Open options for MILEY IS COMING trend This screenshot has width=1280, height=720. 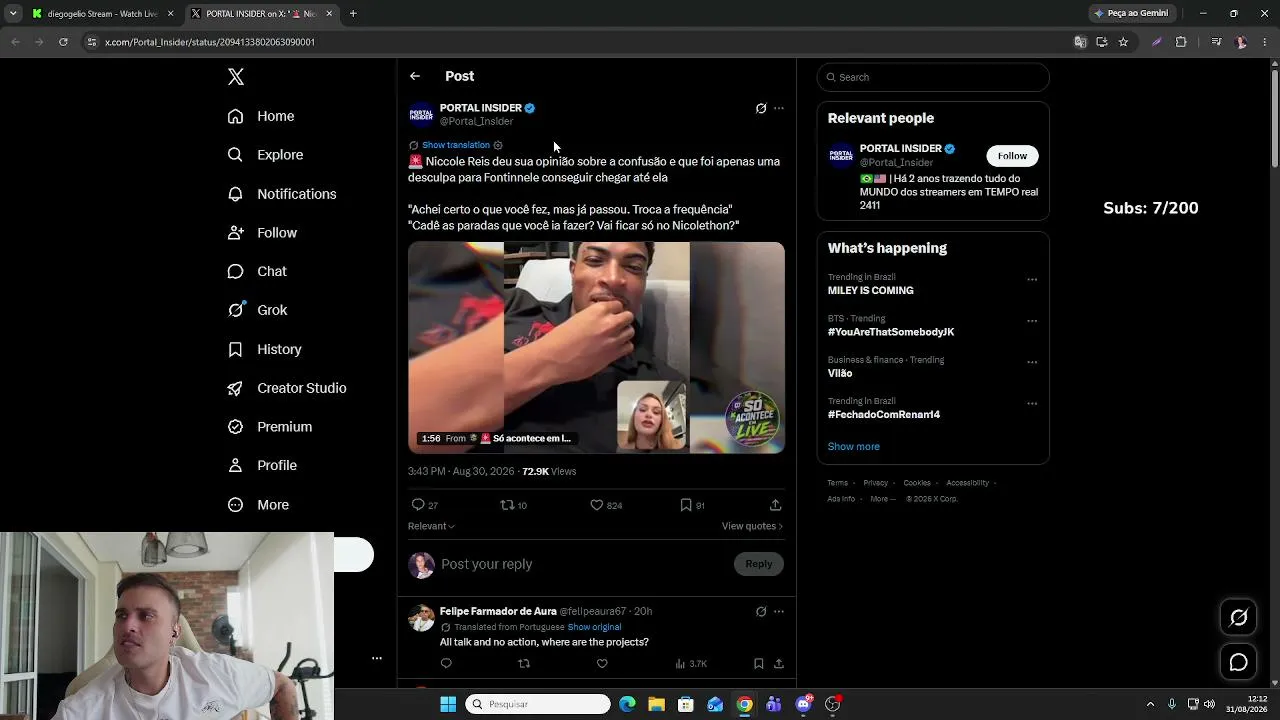click(1032, 280)
